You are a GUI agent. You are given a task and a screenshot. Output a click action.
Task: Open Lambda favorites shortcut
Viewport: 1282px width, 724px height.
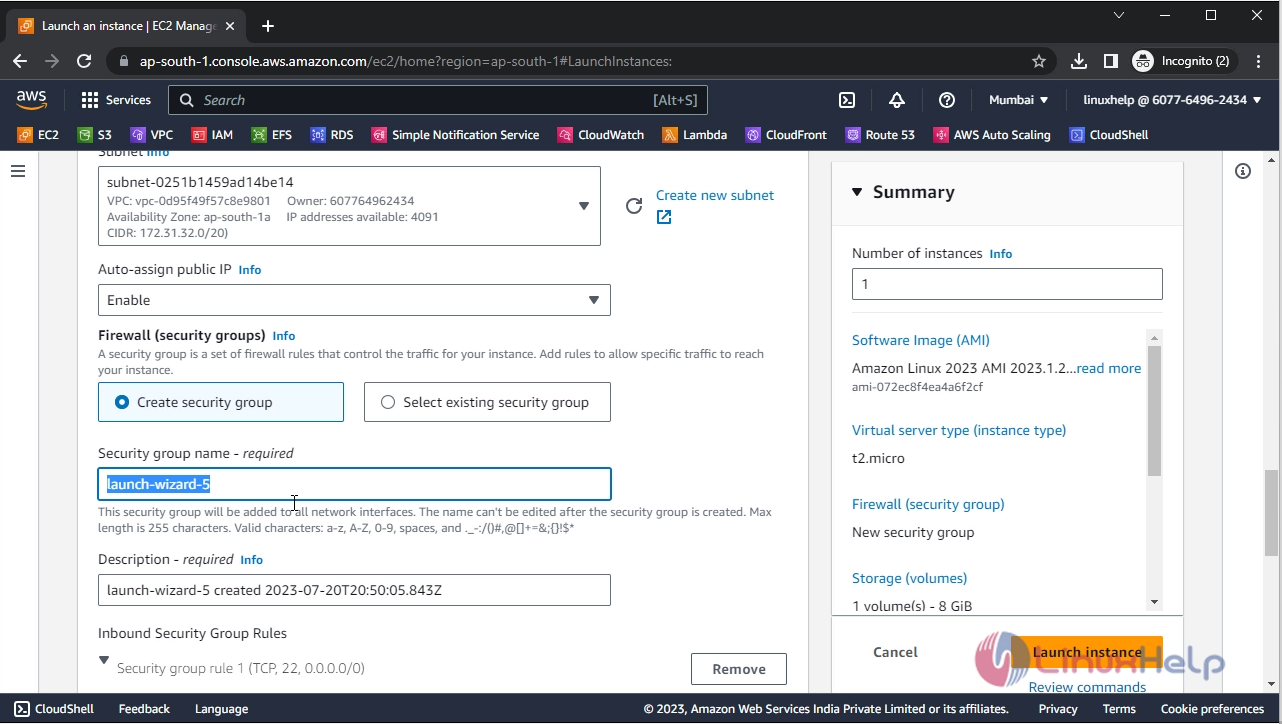point(695,135)
